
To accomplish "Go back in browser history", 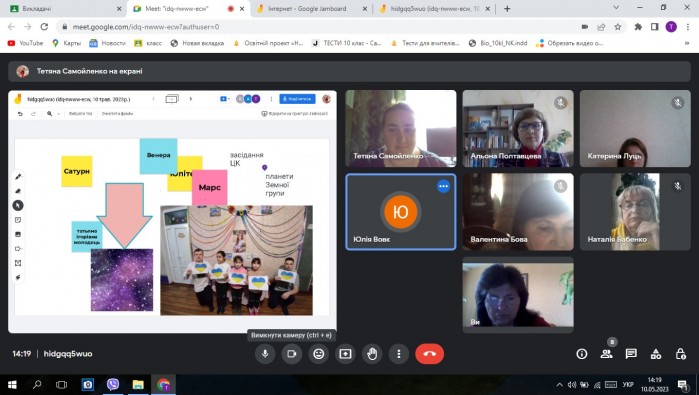I will click(12, 27).
